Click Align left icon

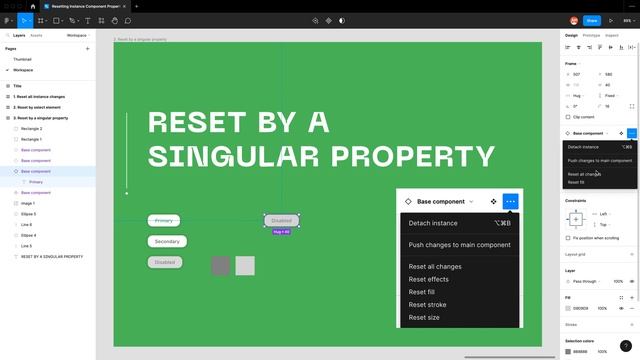(x=567, y=47)
